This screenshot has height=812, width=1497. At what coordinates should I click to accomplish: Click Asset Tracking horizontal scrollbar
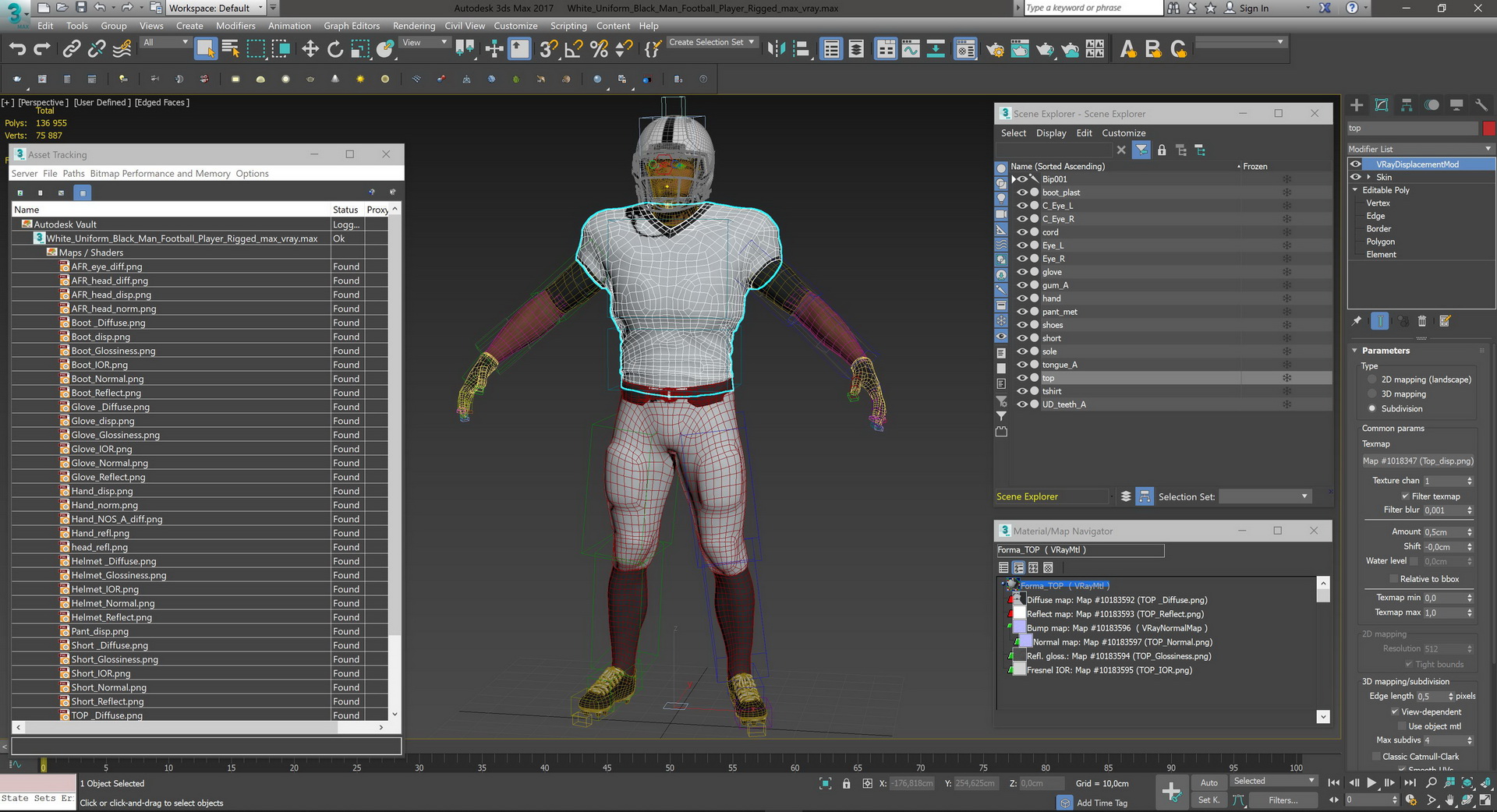200,727
